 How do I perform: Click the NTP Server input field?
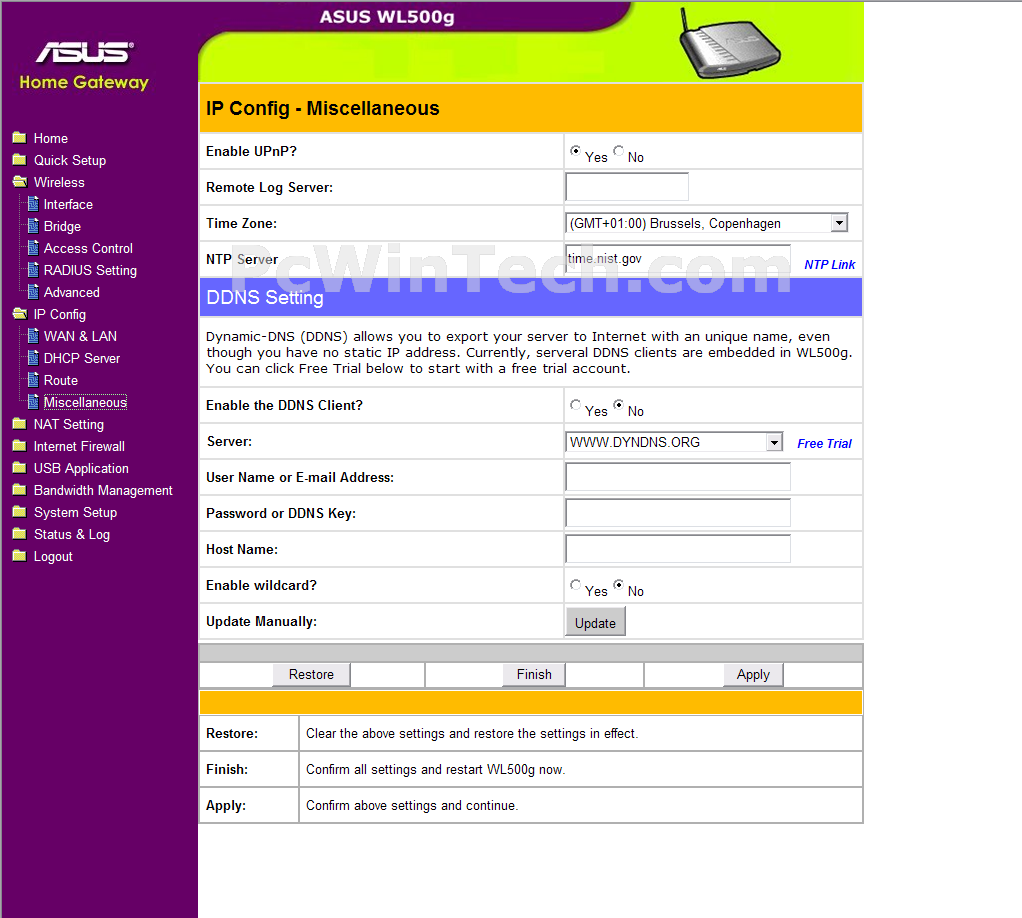click(678, 259)
